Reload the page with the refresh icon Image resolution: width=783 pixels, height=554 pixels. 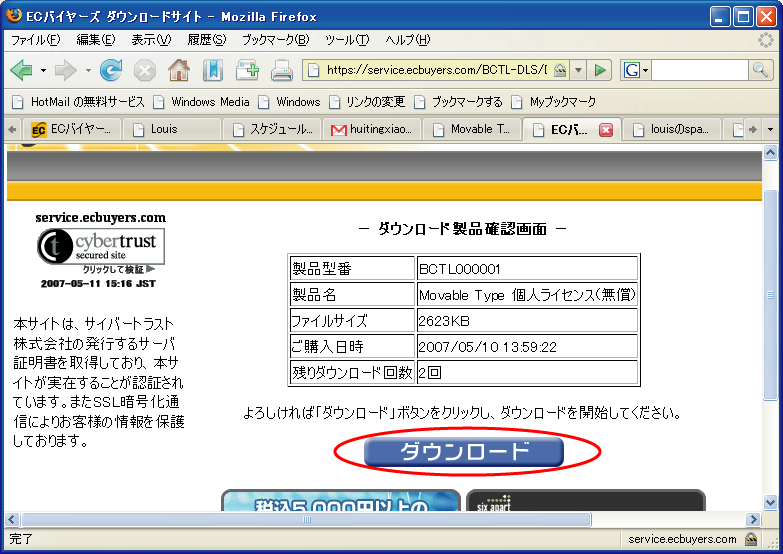(111, 70)
